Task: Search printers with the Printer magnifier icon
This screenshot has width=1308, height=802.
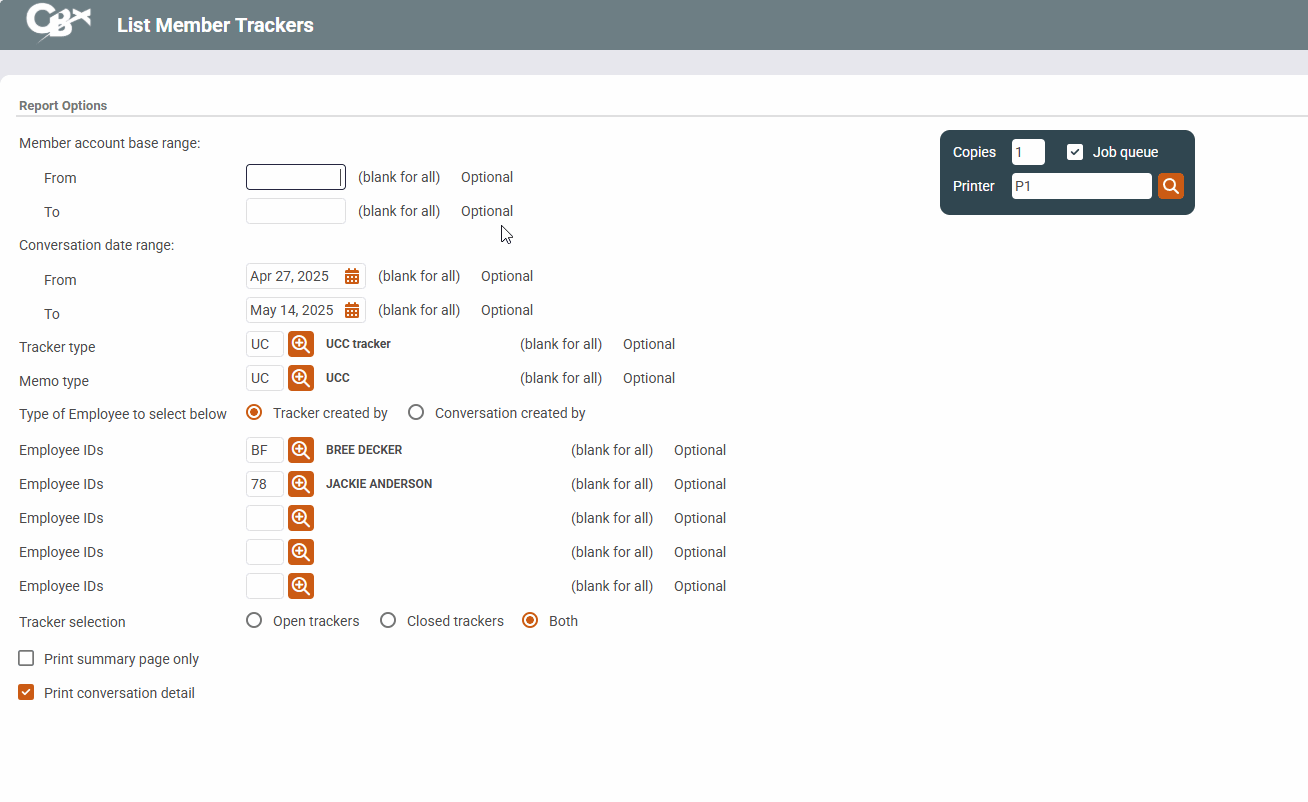Action: 1171,186
